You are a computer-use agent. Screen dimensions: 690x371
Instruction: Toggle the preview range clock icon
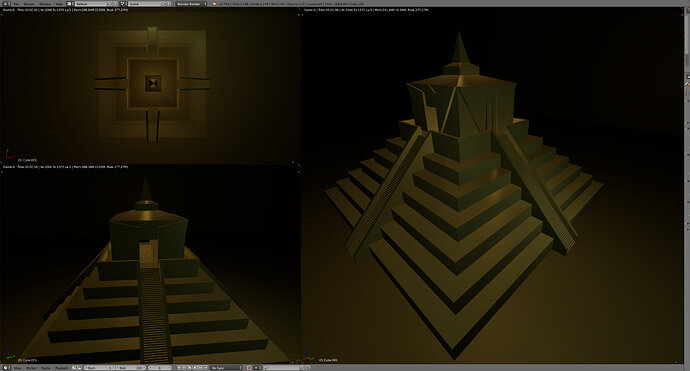point(75,367)
